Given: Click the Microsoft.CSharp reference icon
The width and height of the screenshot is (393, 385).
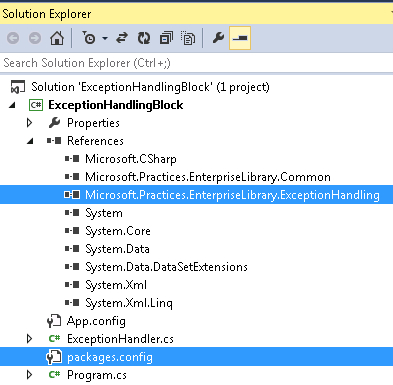Looking at the screenshot, I should click(x=72, y=159).
